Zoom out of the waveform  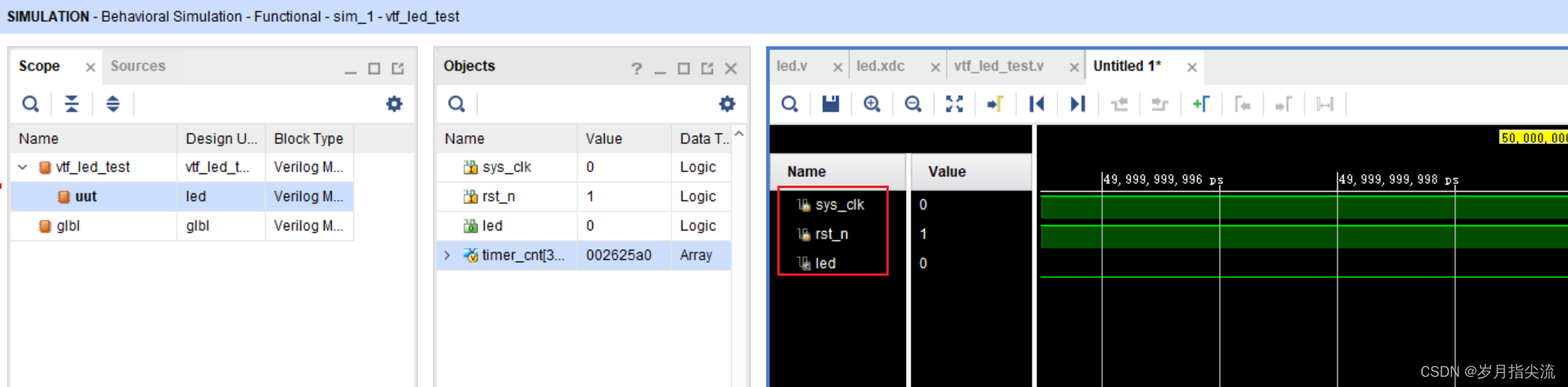click(913, 103)
